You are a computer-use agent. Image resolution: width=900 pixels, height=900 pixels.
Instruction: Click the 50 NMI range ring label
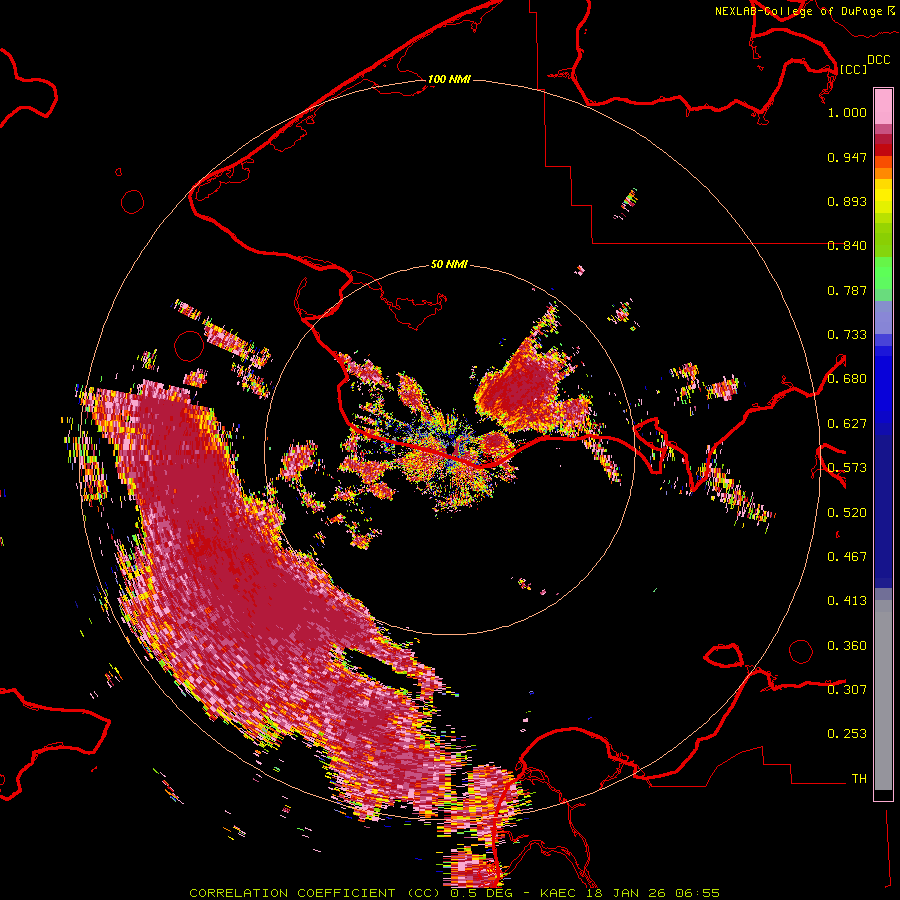[449, 265]
